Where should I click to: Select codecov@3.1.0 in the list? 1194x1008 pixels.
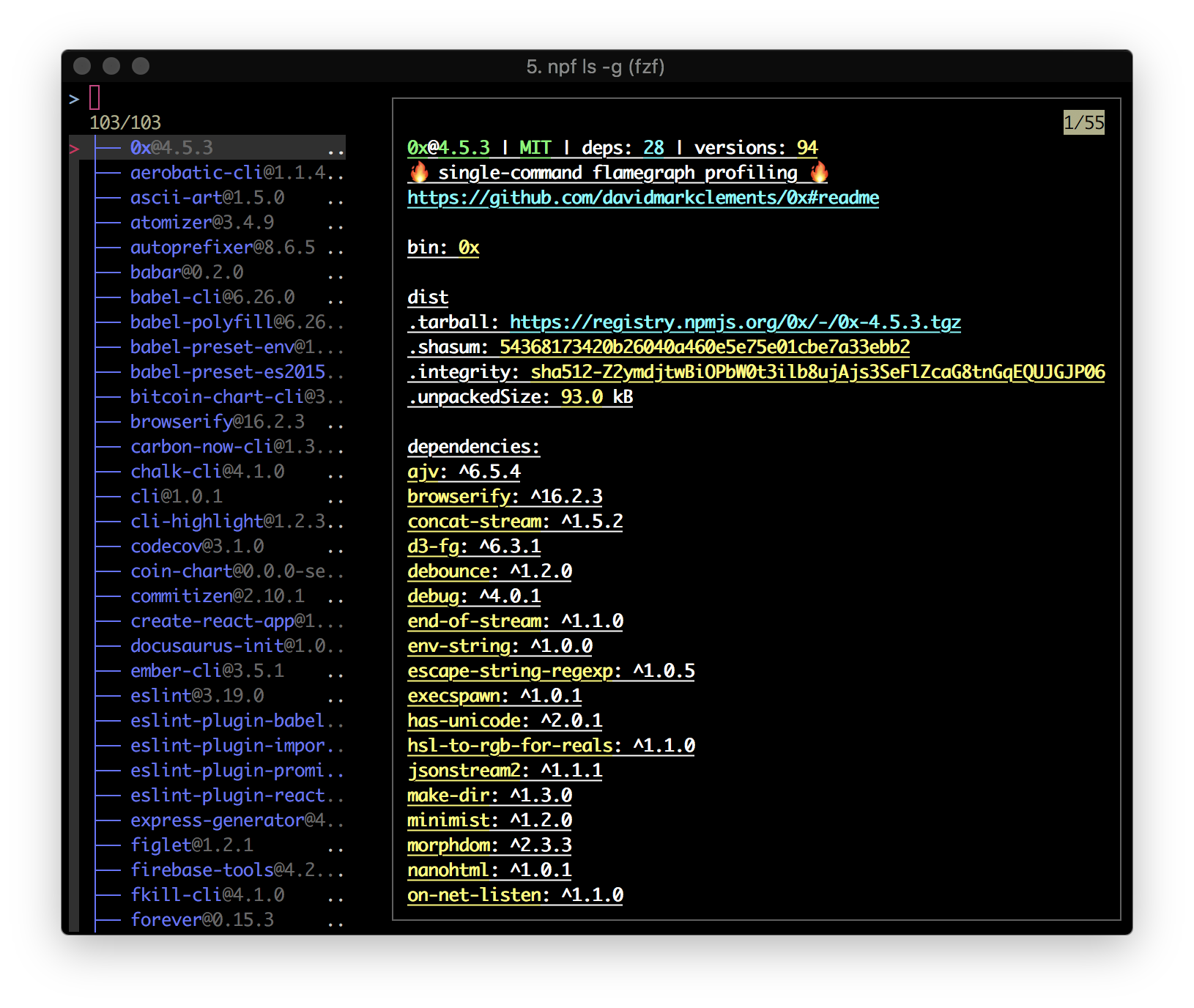[207, 546]
